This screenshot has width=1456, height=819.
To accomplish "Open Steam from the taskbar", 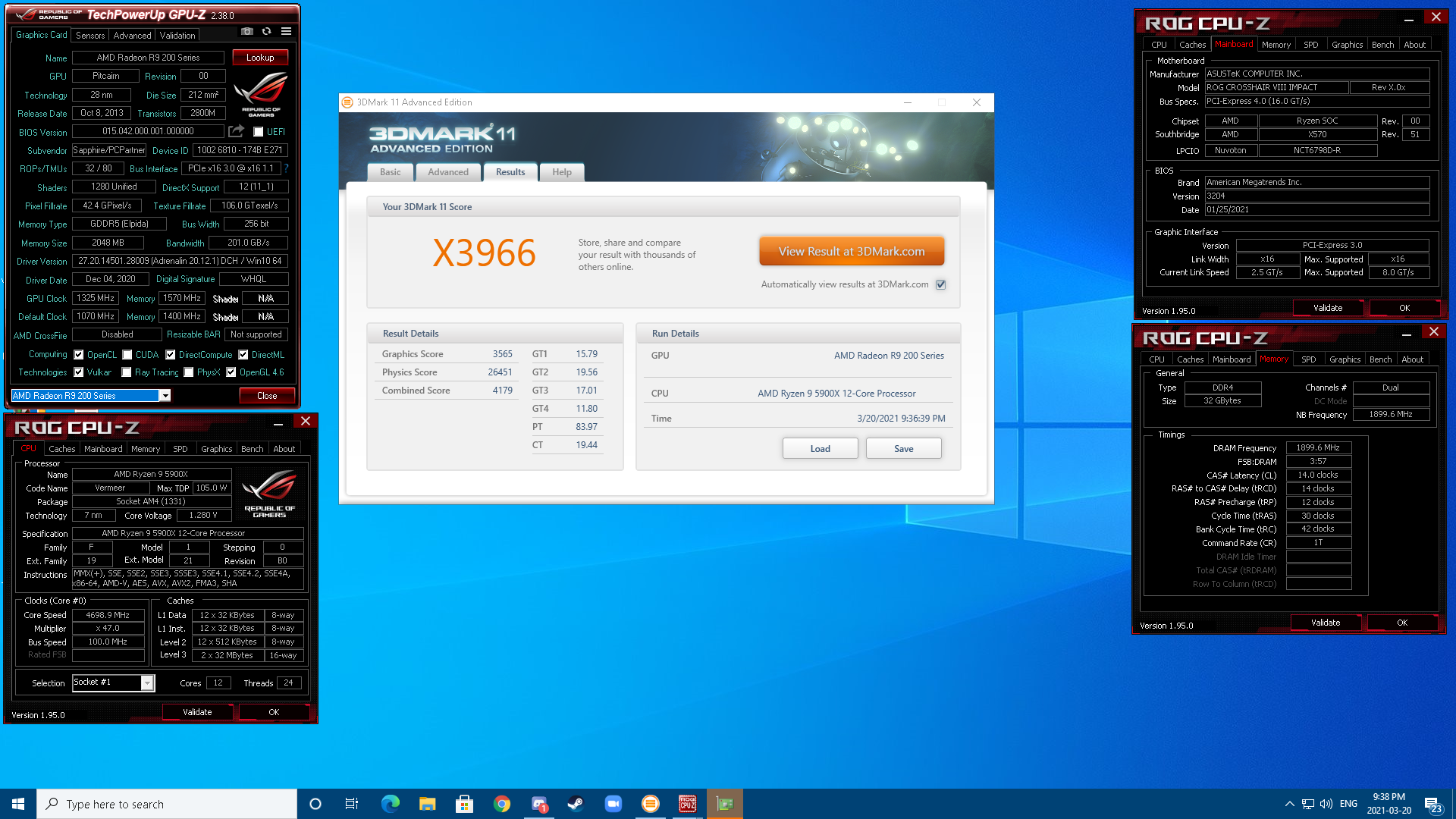I will 576,804.
